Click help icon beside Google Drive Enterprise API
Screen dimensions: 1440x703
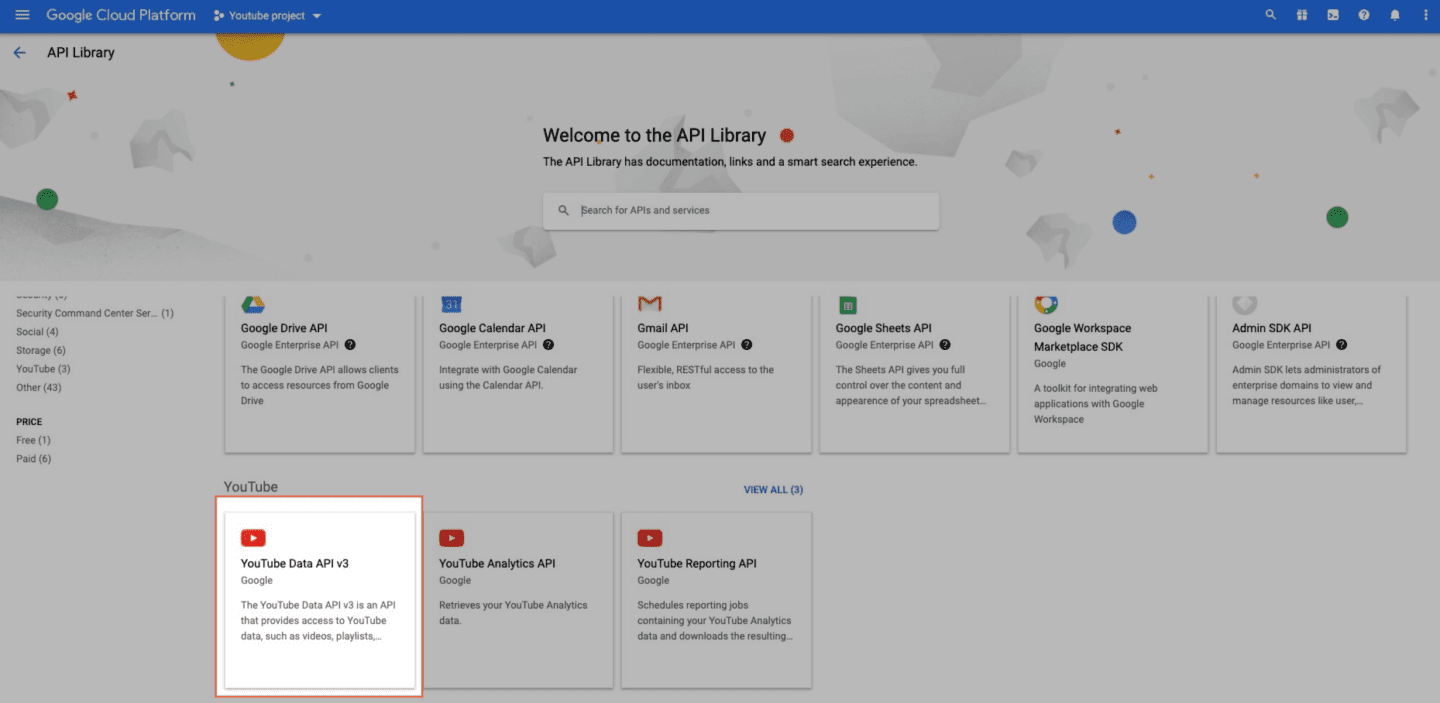[350, 345]
